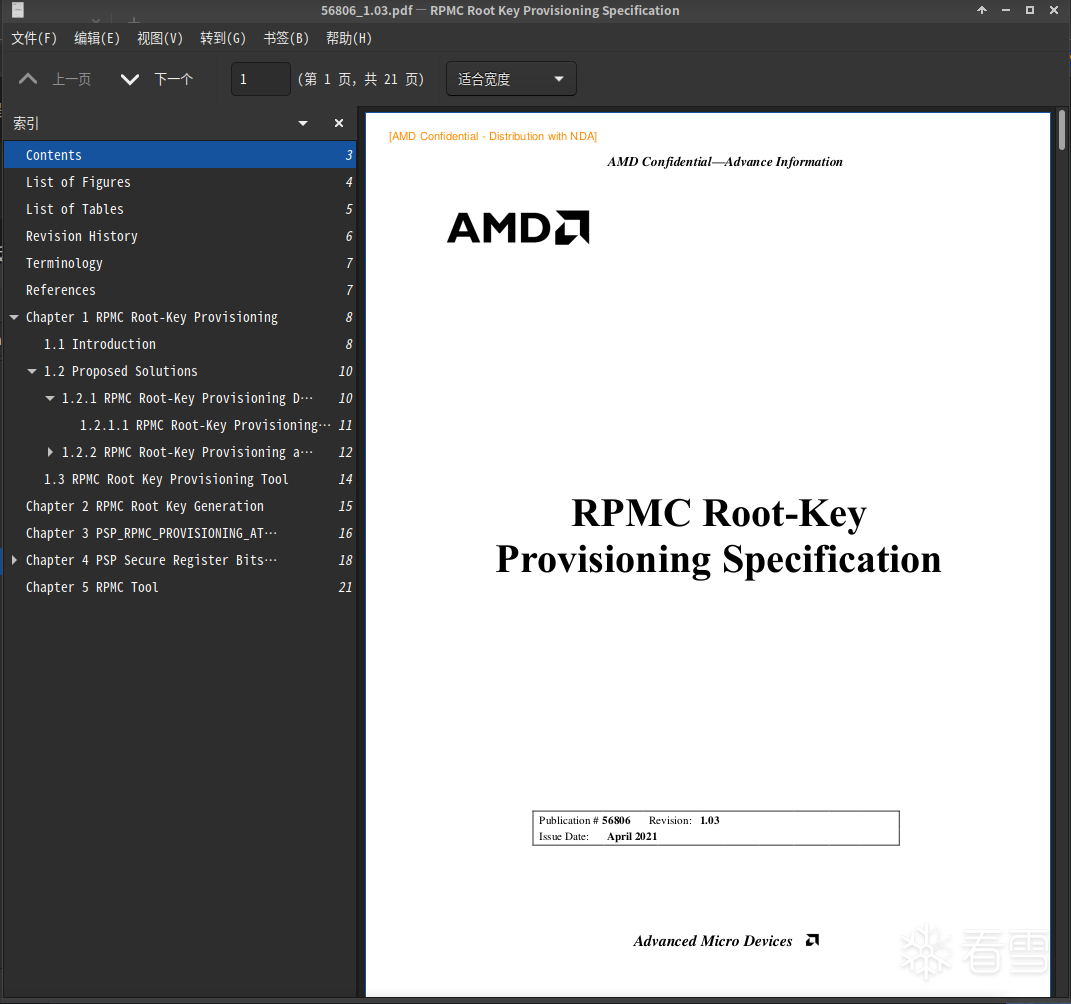Click the document vertical scrollbar handle
The height and width of the screenshot is (1004, 1071).
click(x=1061, y=129)
